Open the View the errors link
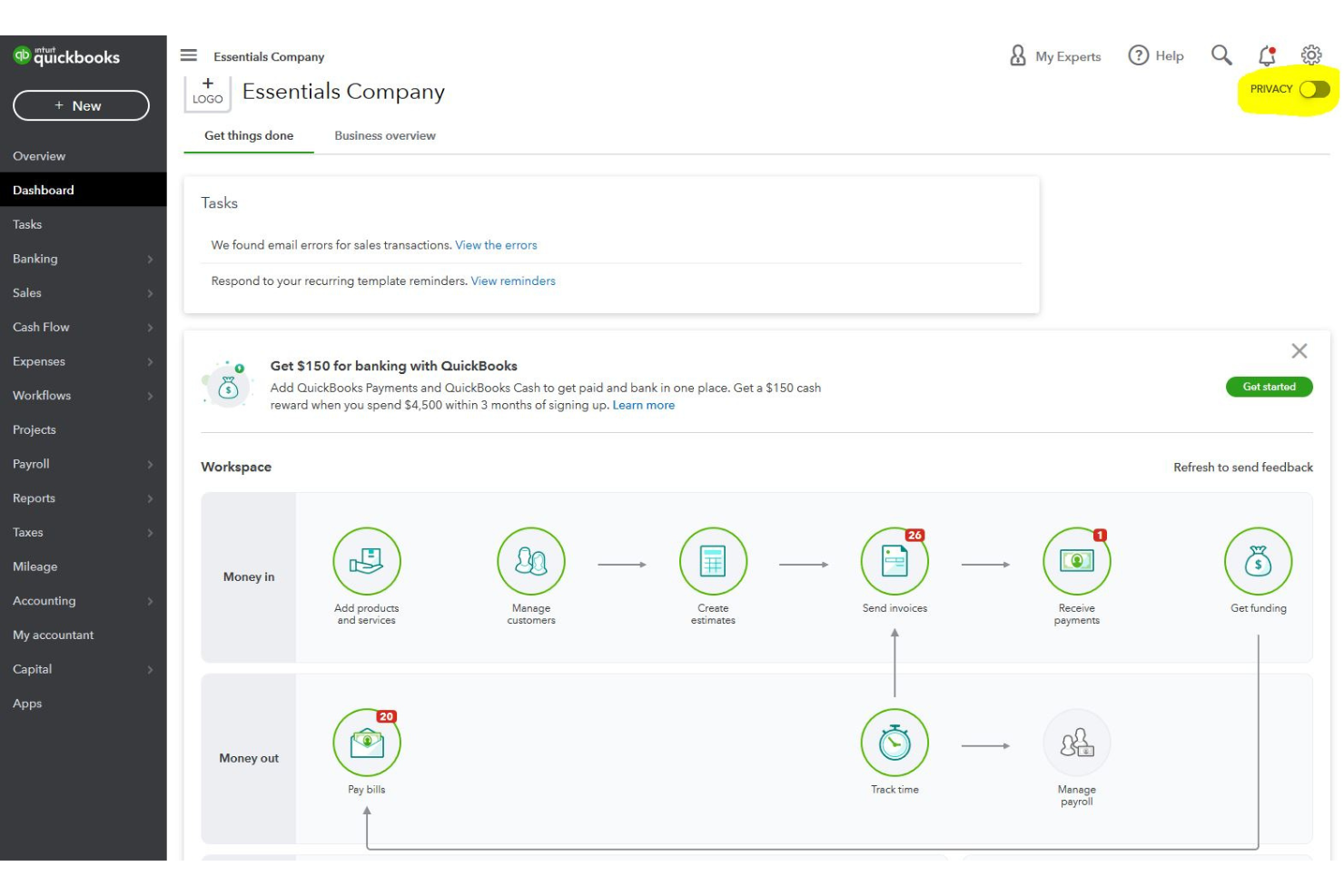The image size is (1344, 896). [496, 245]
